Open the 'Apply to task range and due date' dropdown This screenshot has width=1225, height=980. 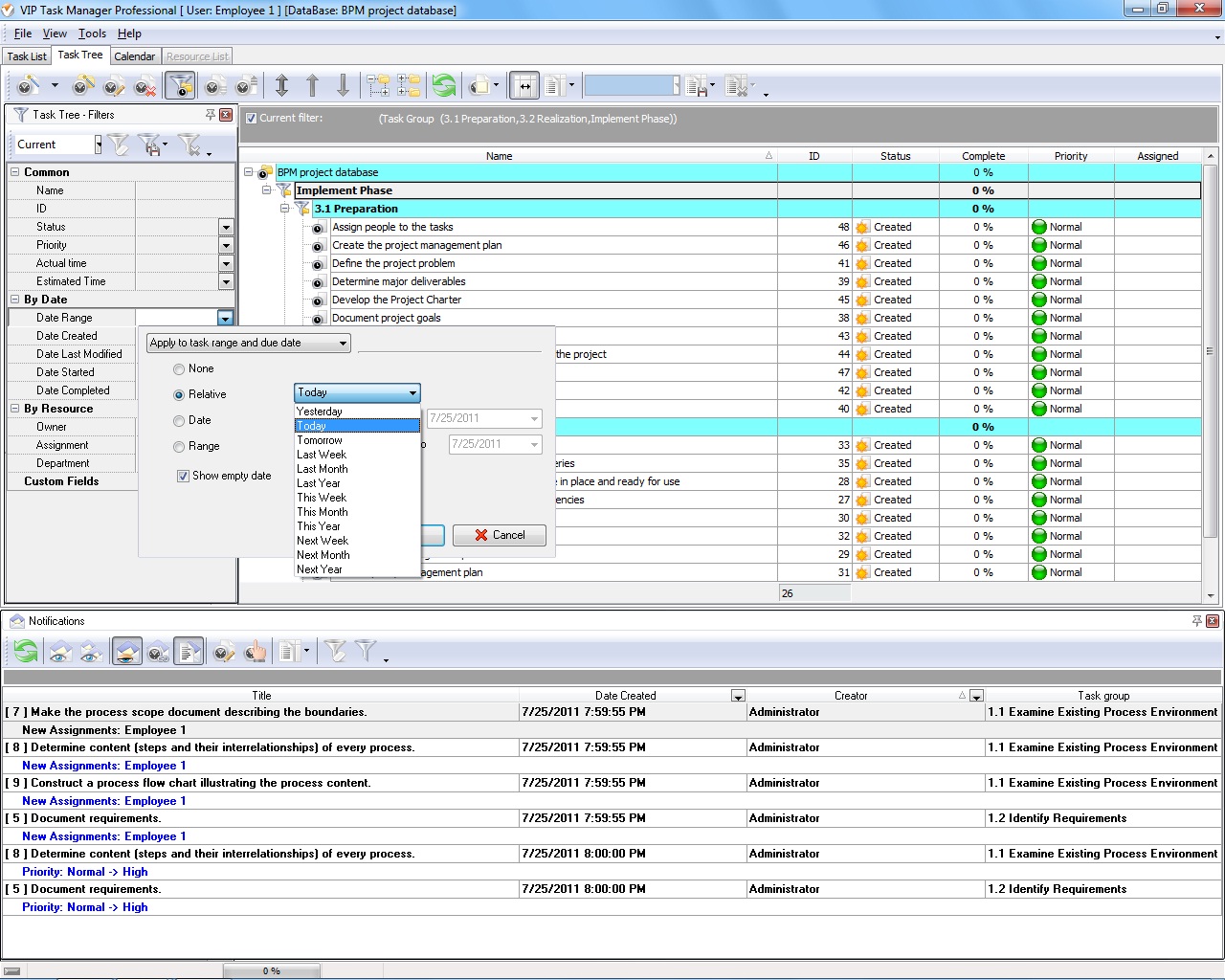(x=249, y=343)
